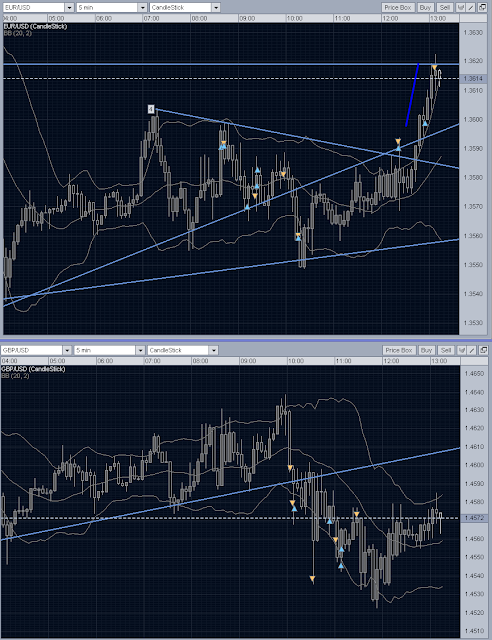This screenshot has width=492, height=640.
Task: Click the 13:00 time label on EUR/USD chart
Action: (x=438, y=18)
